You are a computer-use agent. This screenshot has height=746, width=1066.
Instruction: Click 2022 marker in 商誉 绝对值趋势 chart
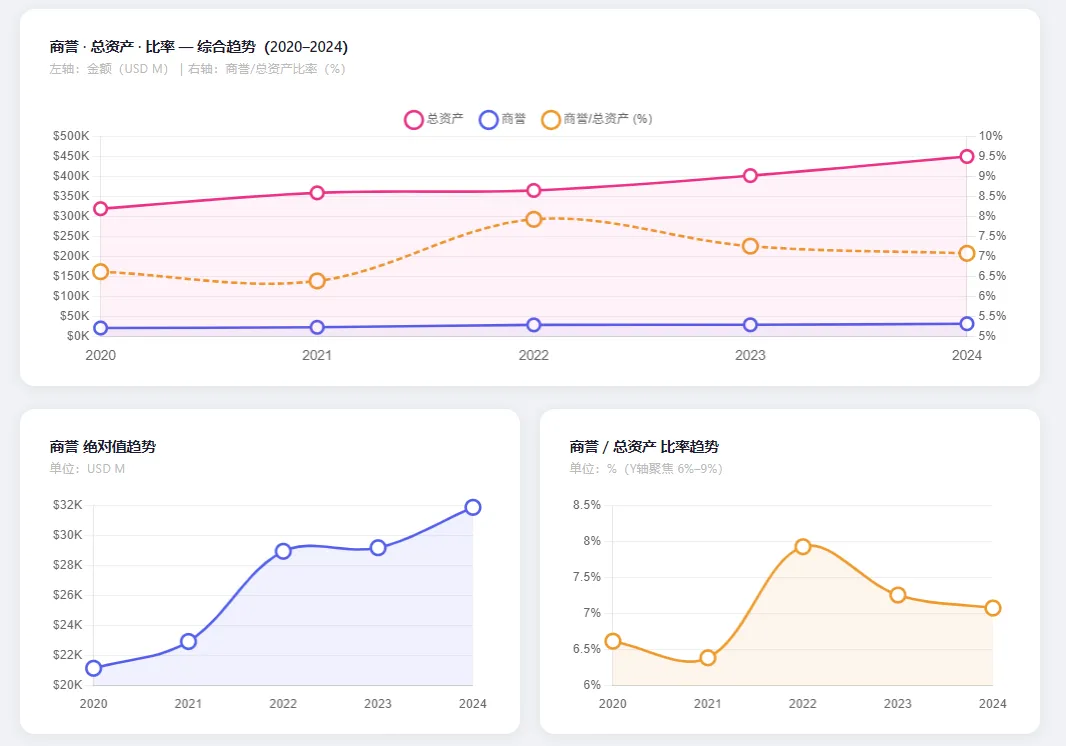[283, 551]
